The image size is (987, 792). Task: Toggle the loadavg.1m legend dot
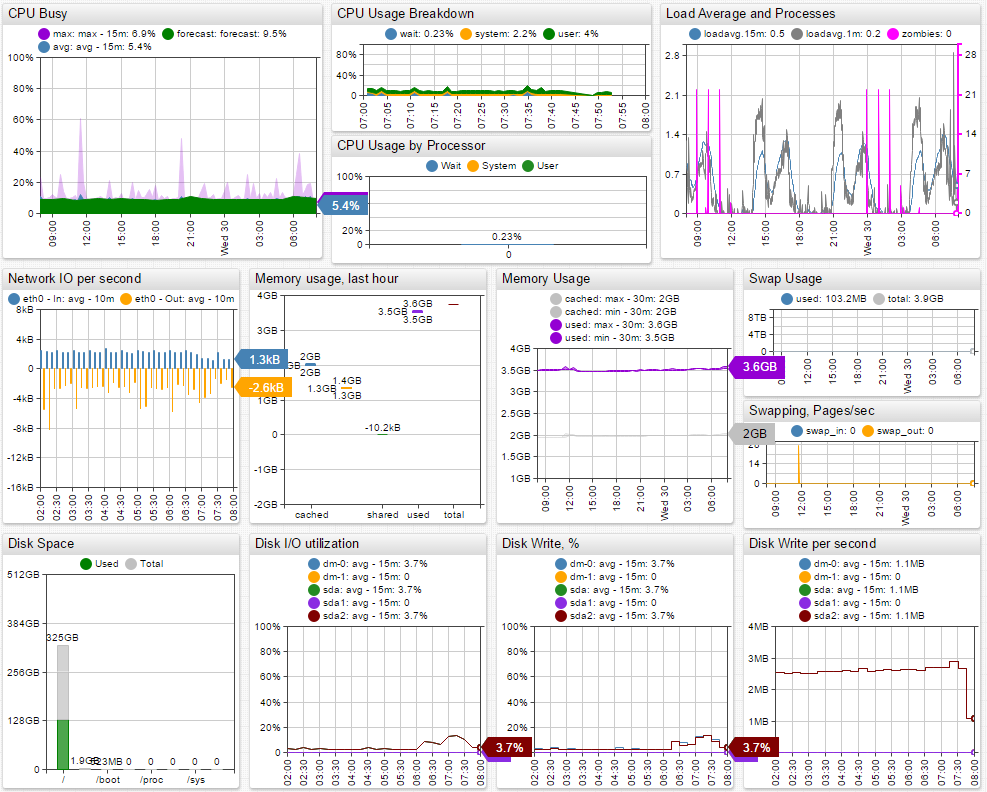pos(797,34)
